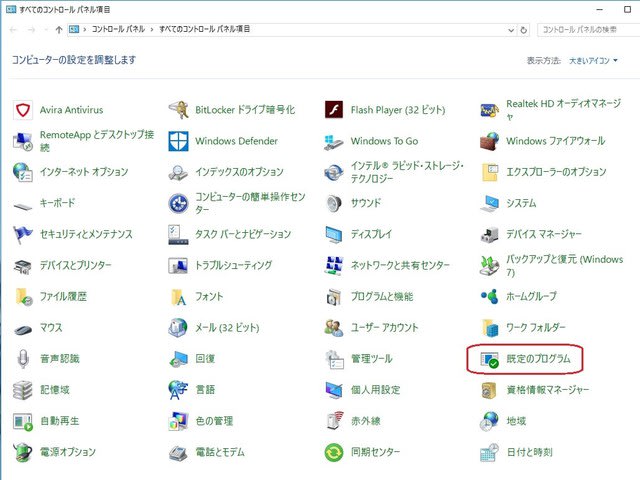Click the back navigation arrow
This screenshot has width=640, height=480.
click(13, 29)
